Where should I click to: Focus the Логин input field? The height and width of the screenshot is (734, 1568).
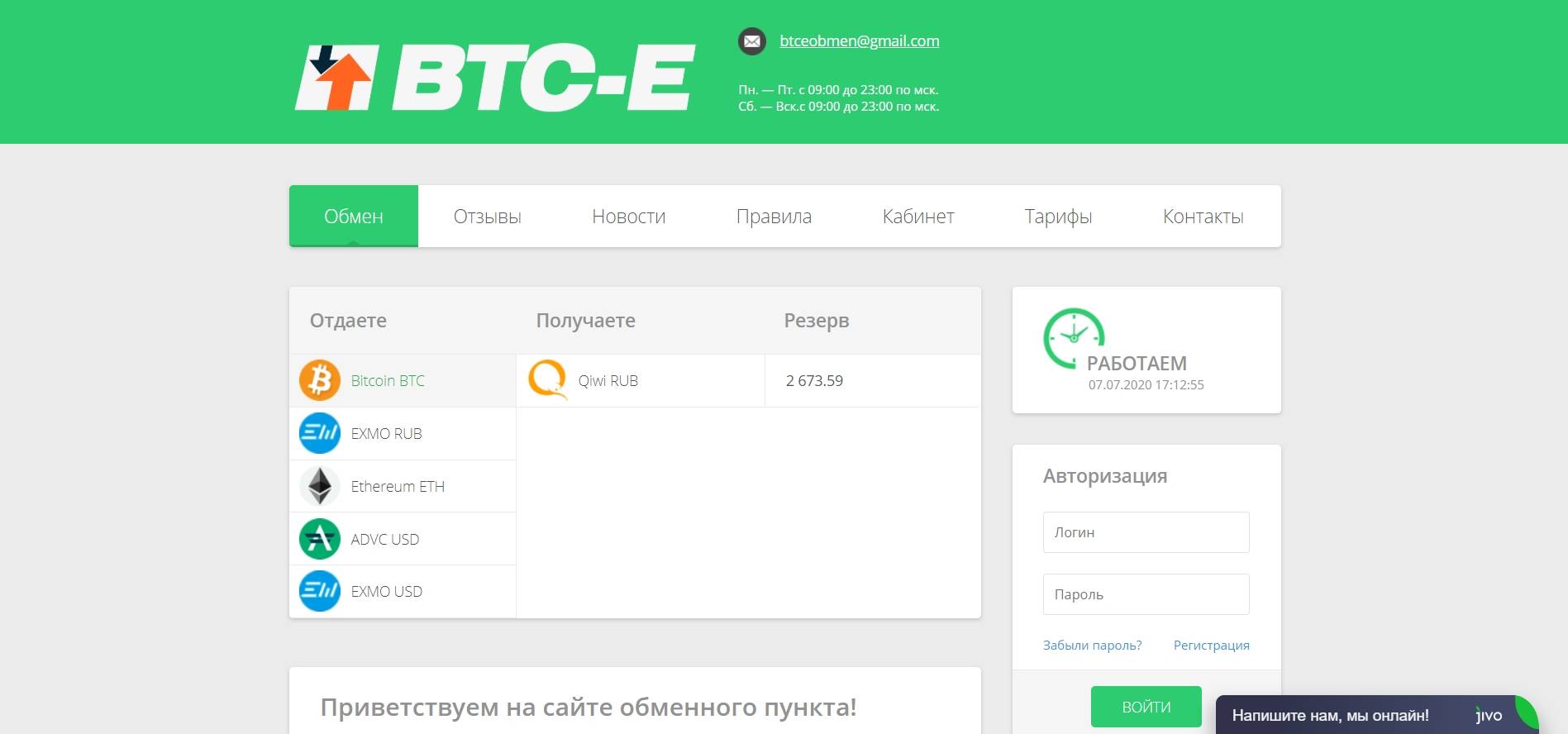(1146, 532)
